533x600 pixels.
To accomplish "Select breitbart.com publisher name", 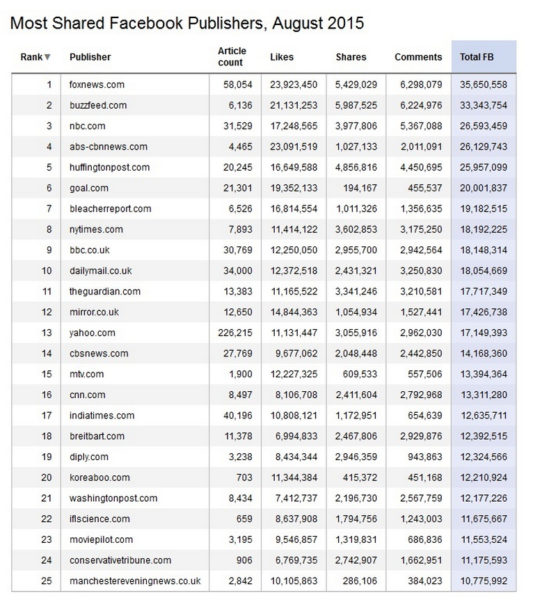I will [x=97, y=436].
